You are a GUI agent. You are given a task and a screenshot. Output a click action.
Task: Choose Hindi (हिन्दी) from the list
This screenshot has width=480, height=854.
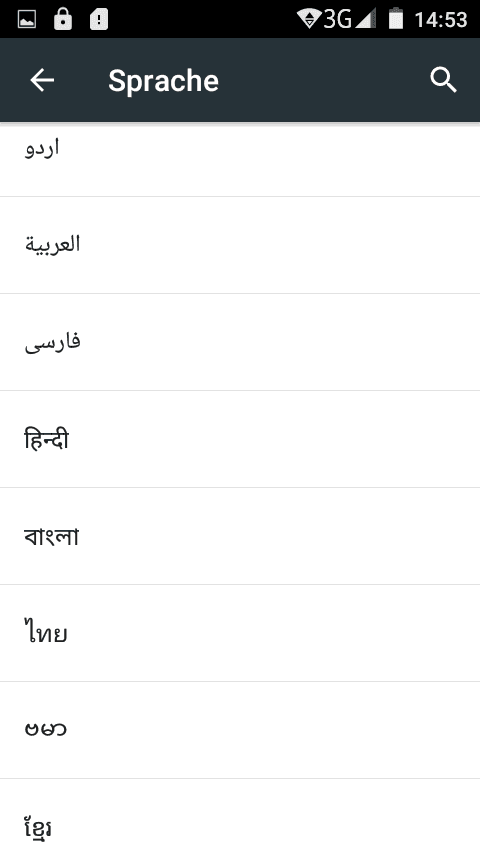[x=240, y=439]
